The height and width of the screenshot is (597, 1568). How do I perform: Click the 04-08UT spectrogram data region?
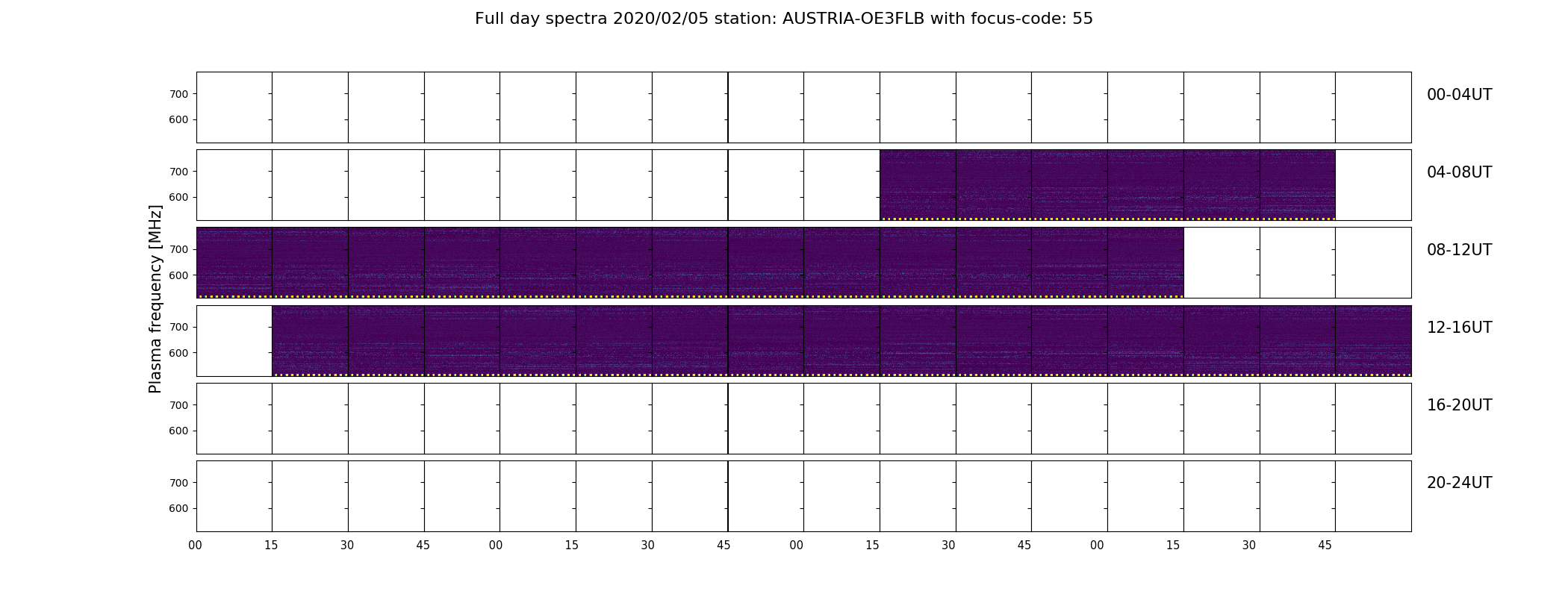[x=1107, y=185]
